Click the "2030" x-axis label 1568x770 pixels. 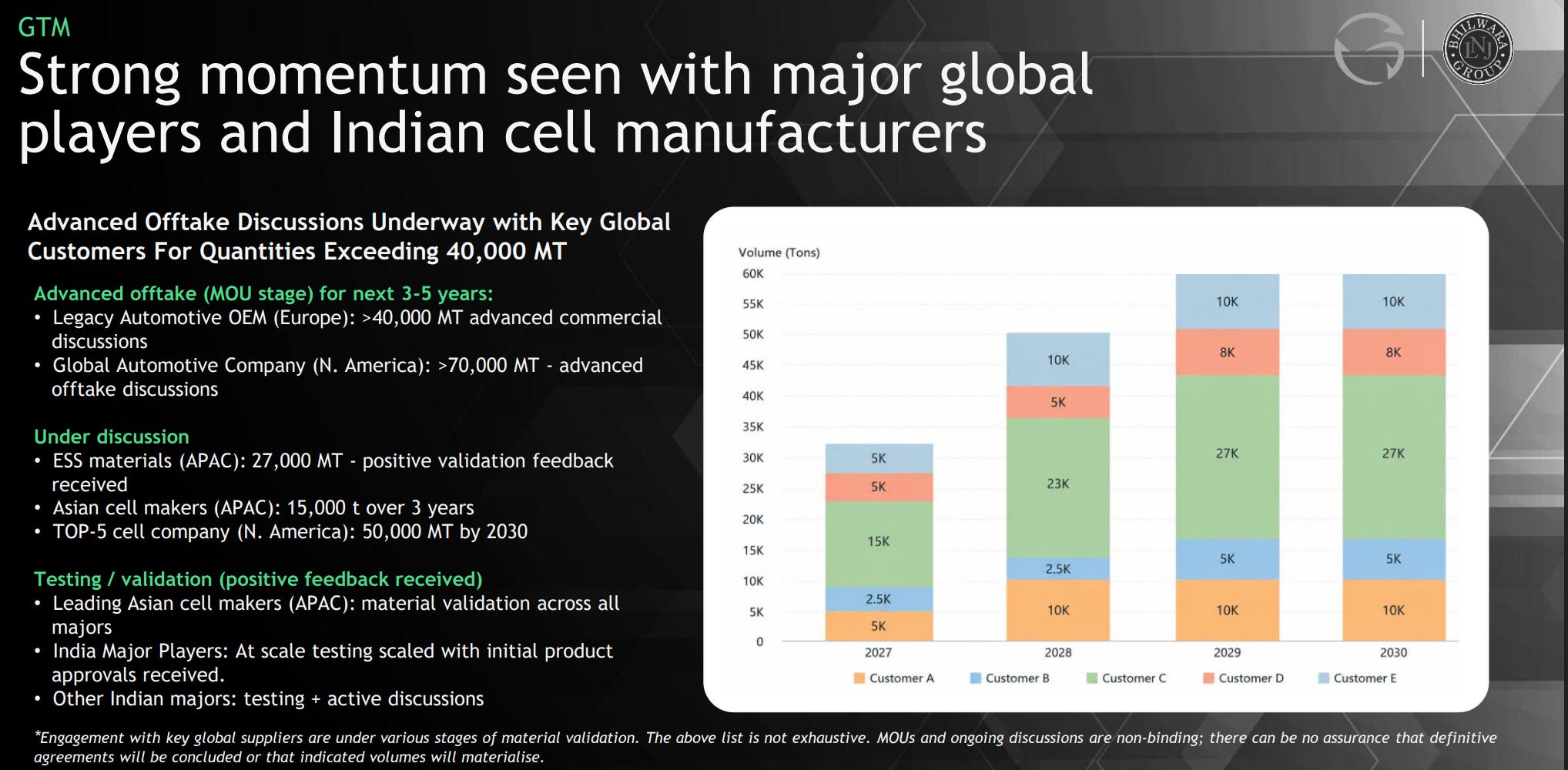(1394, 652)
